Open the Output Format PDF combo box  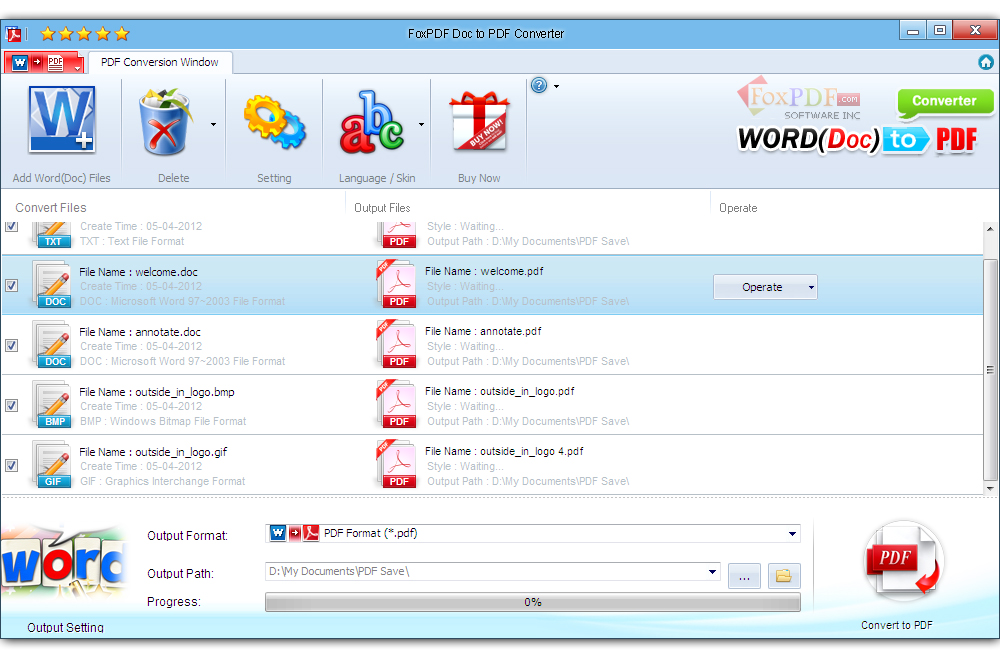(533, 534)
